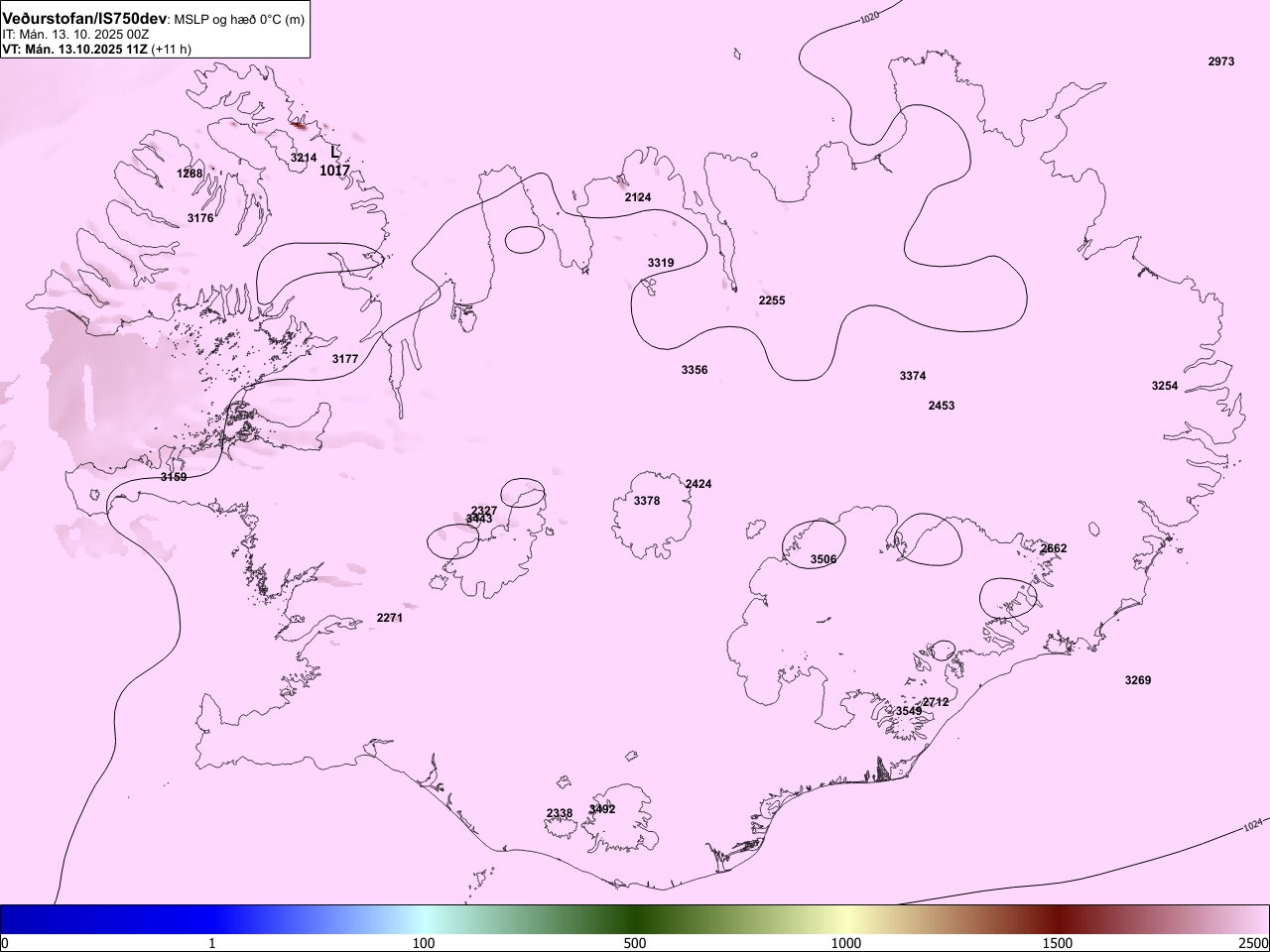Click the 2255 height value
The image size is (1270, 952).
(772, 300)
